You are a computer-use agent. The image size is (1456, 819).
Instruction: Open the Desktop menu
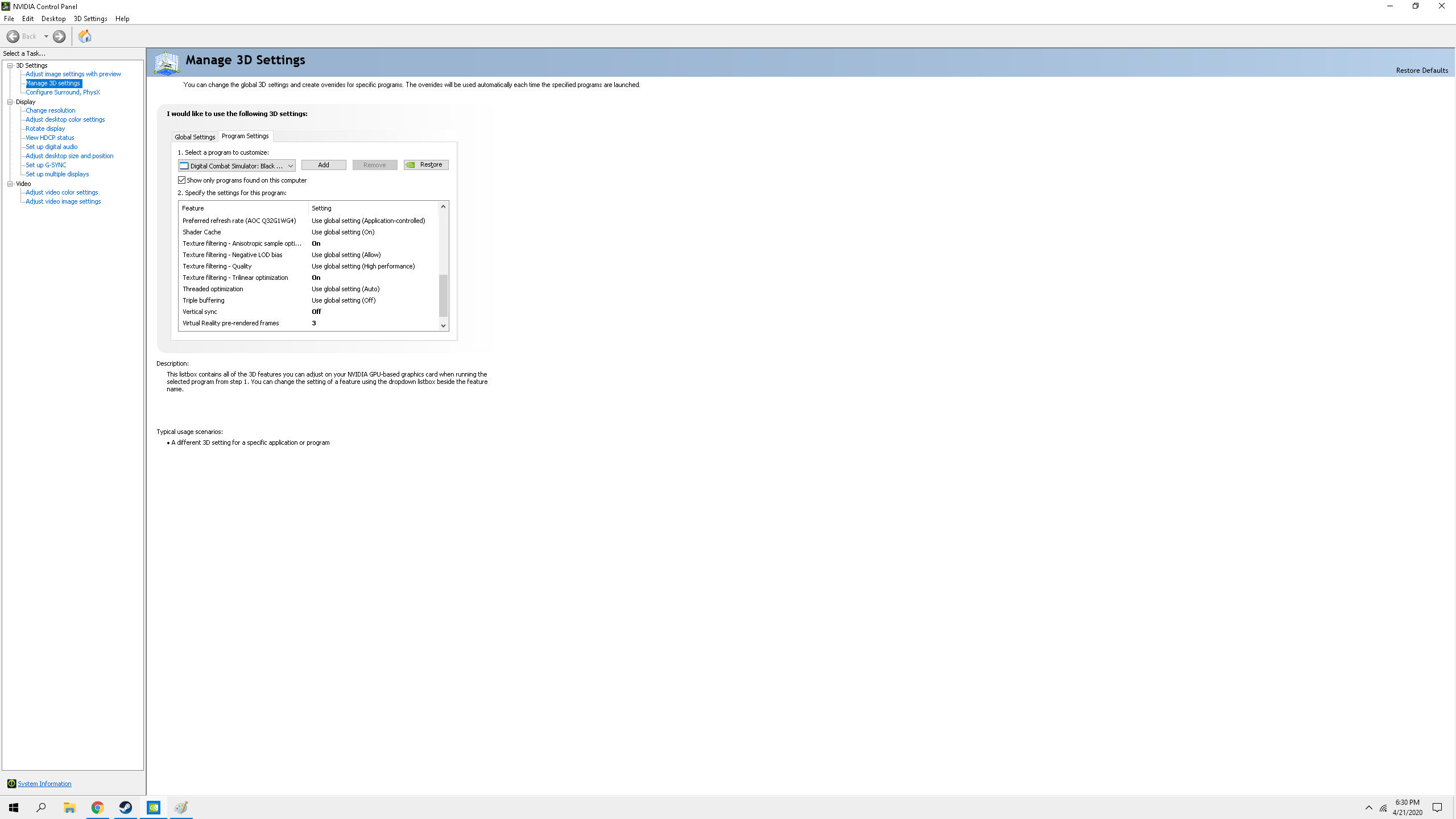(x=53, y=19)
